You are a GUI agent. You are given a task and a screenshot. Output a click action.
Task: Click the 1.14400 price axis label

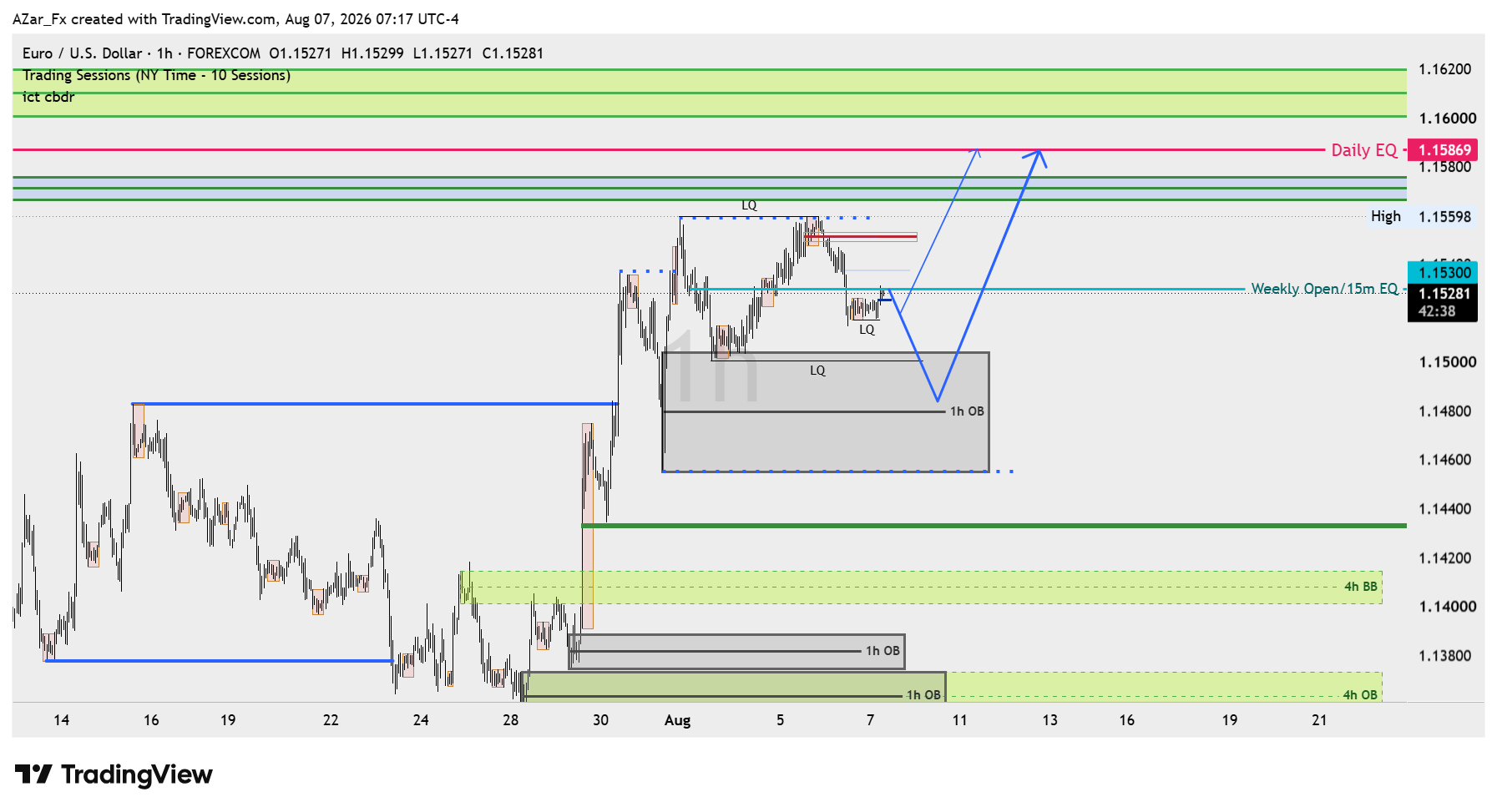(1445, 509)
